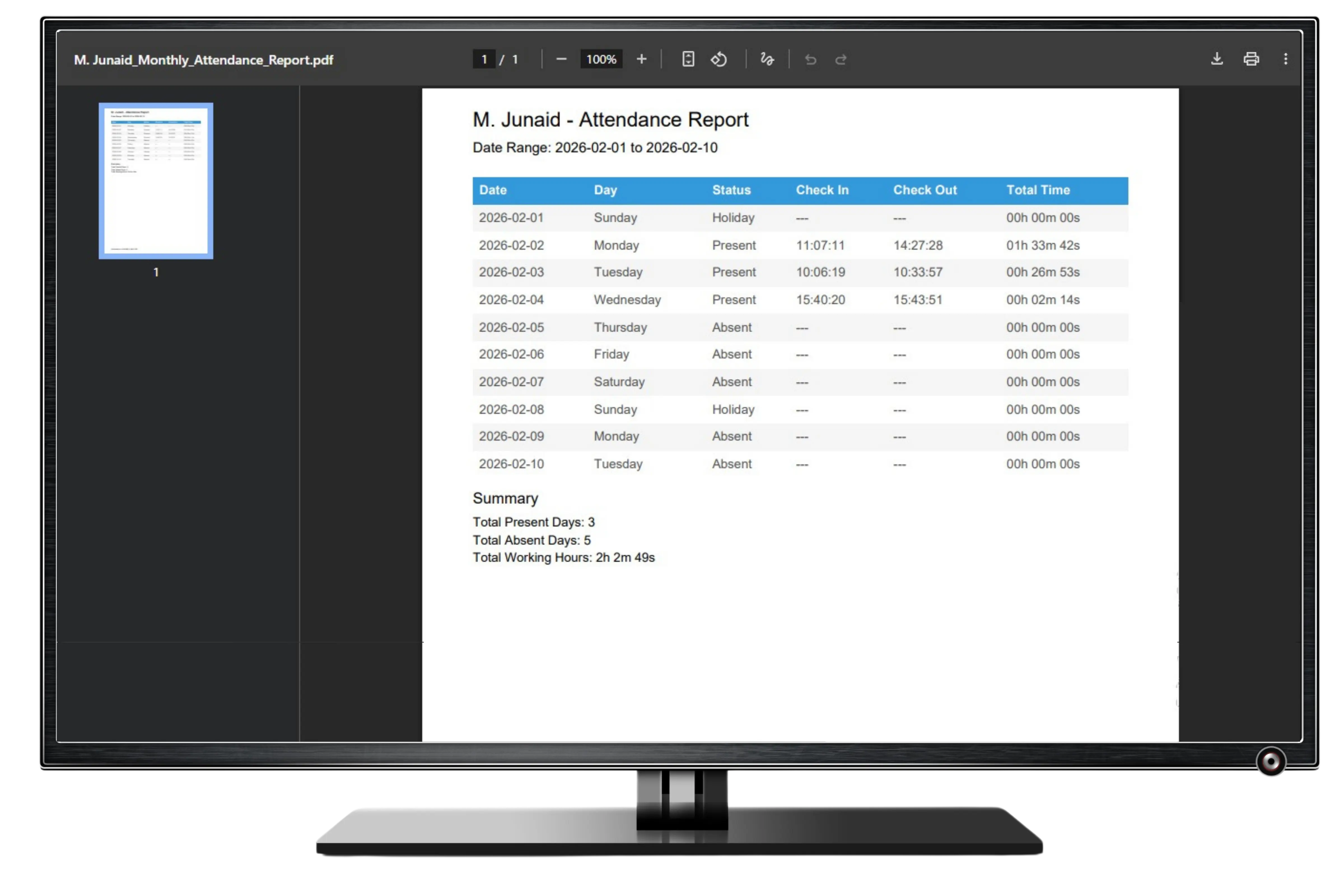
Task: Print the attendance report
Action: pos(1251,59)
